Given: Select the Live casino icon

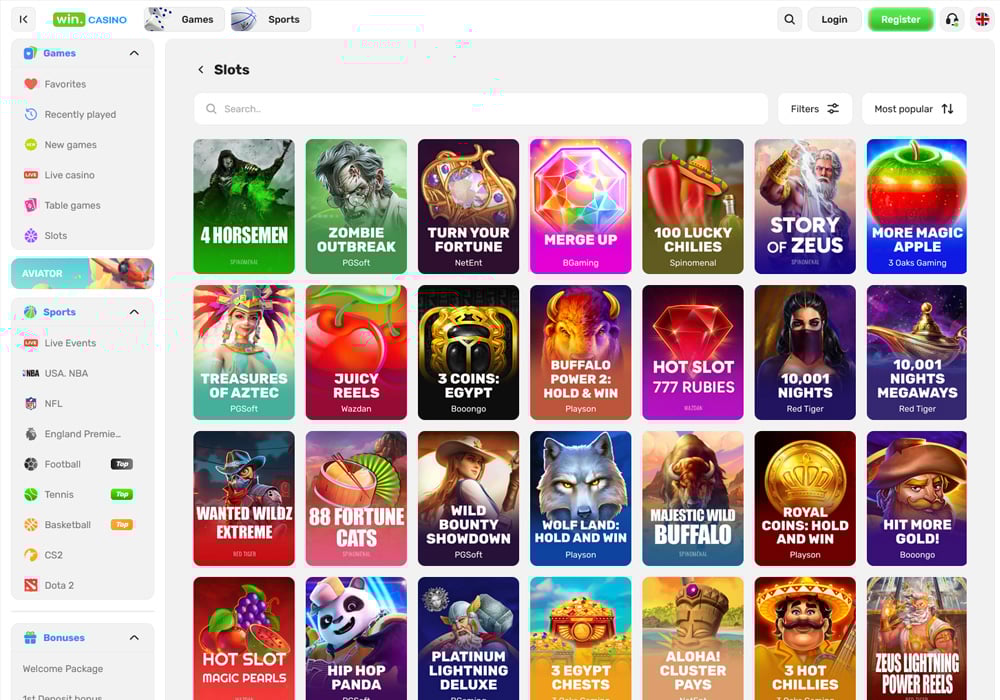Looking at the screenshot, I should tap(31, 175).
